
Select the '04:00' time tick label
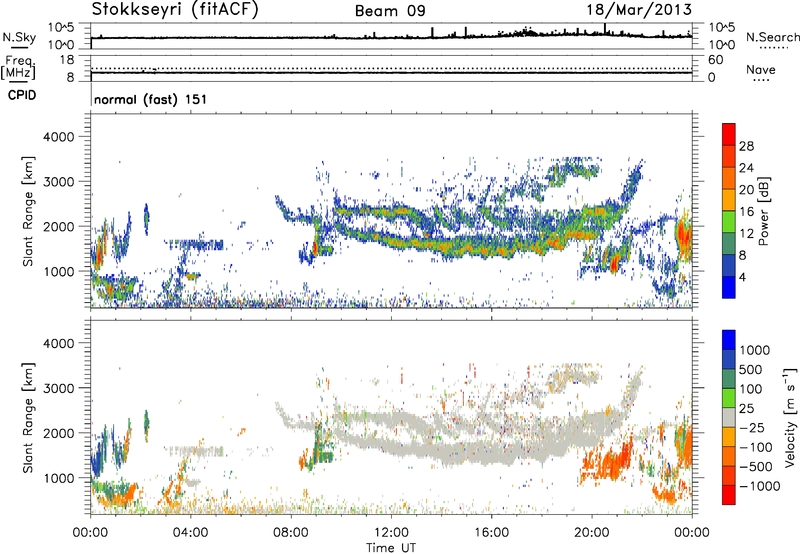[190, 533]
